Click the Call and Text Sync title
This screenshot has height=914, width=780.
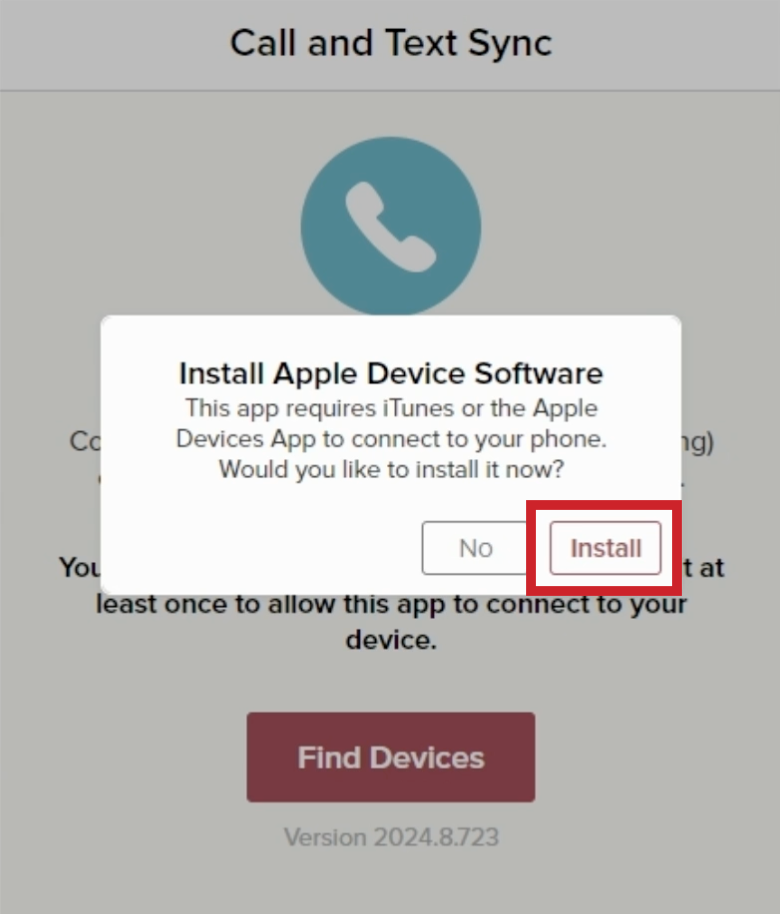tap(391, 43)
